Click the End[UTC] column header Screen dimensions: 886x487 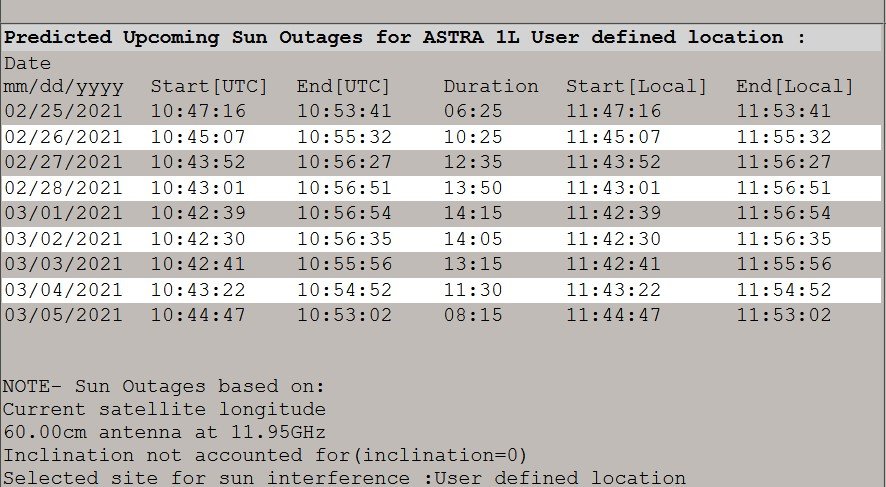(344, 86)
